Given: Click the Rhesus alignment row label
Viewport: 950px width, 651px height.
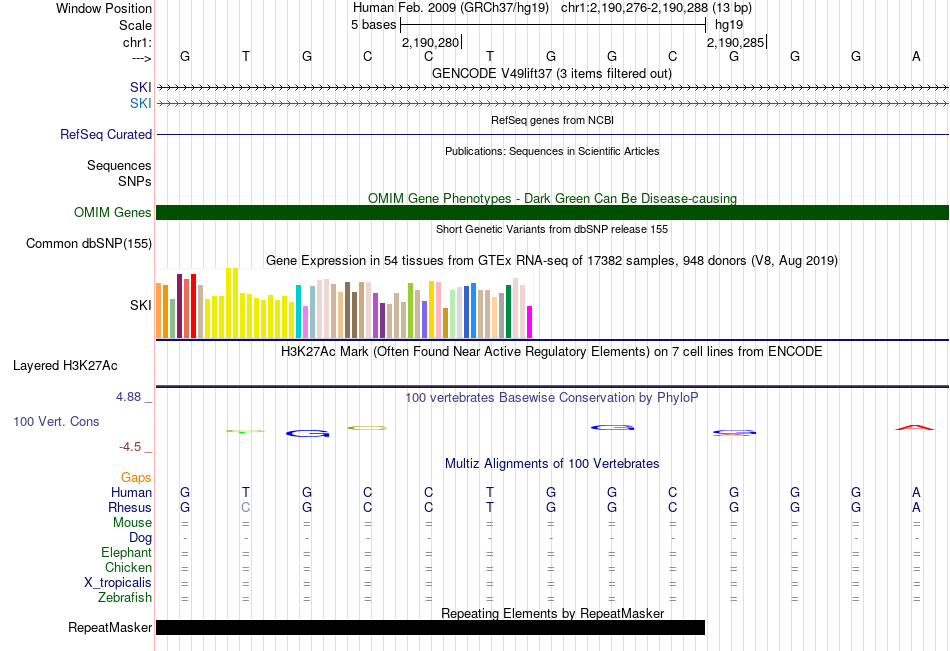Looking at the screenshot, I should click(130, 507).
